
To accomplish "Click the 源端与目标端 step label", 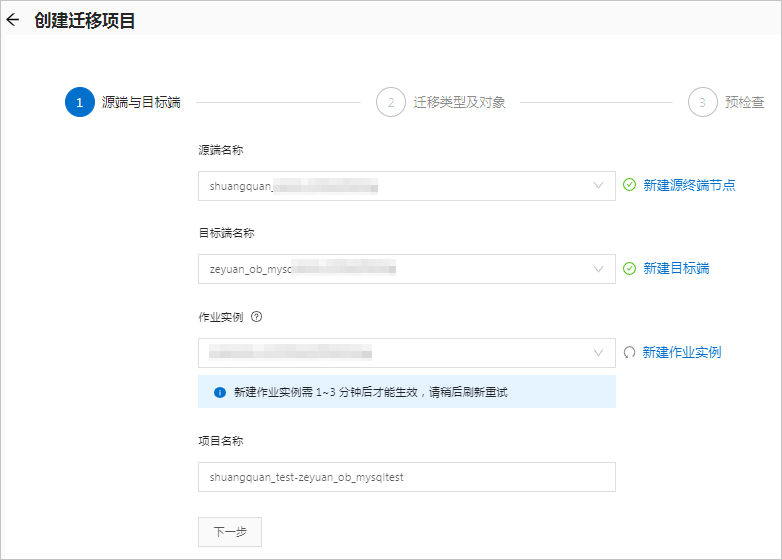I will (141, 102).
